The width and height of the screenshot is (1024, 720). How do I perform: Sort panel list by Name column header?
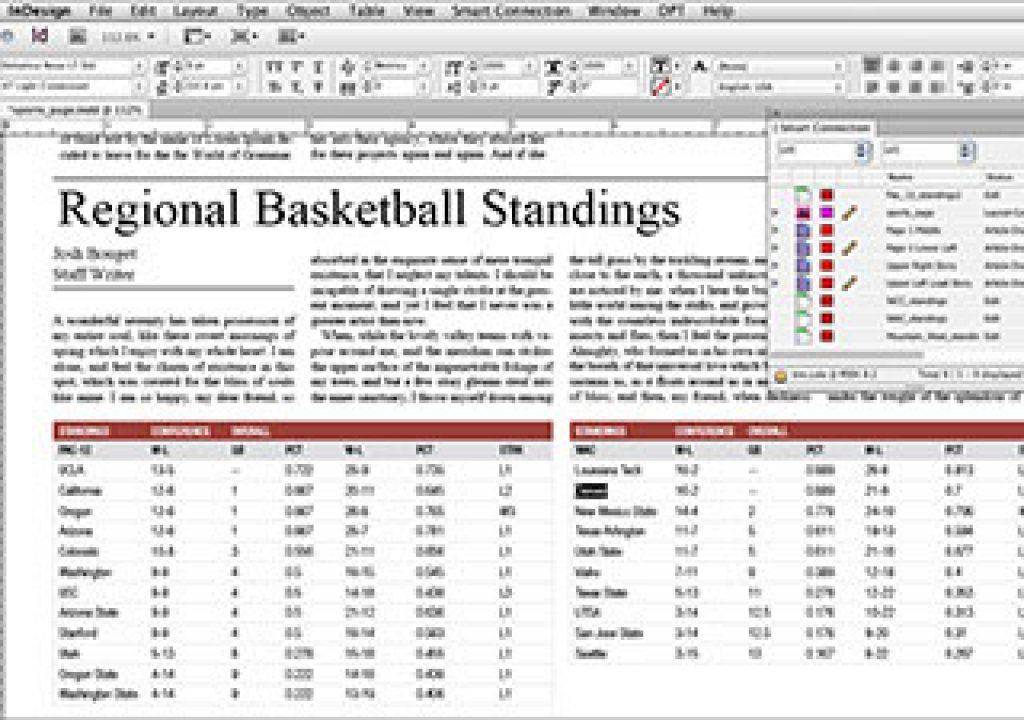(899, 177)
